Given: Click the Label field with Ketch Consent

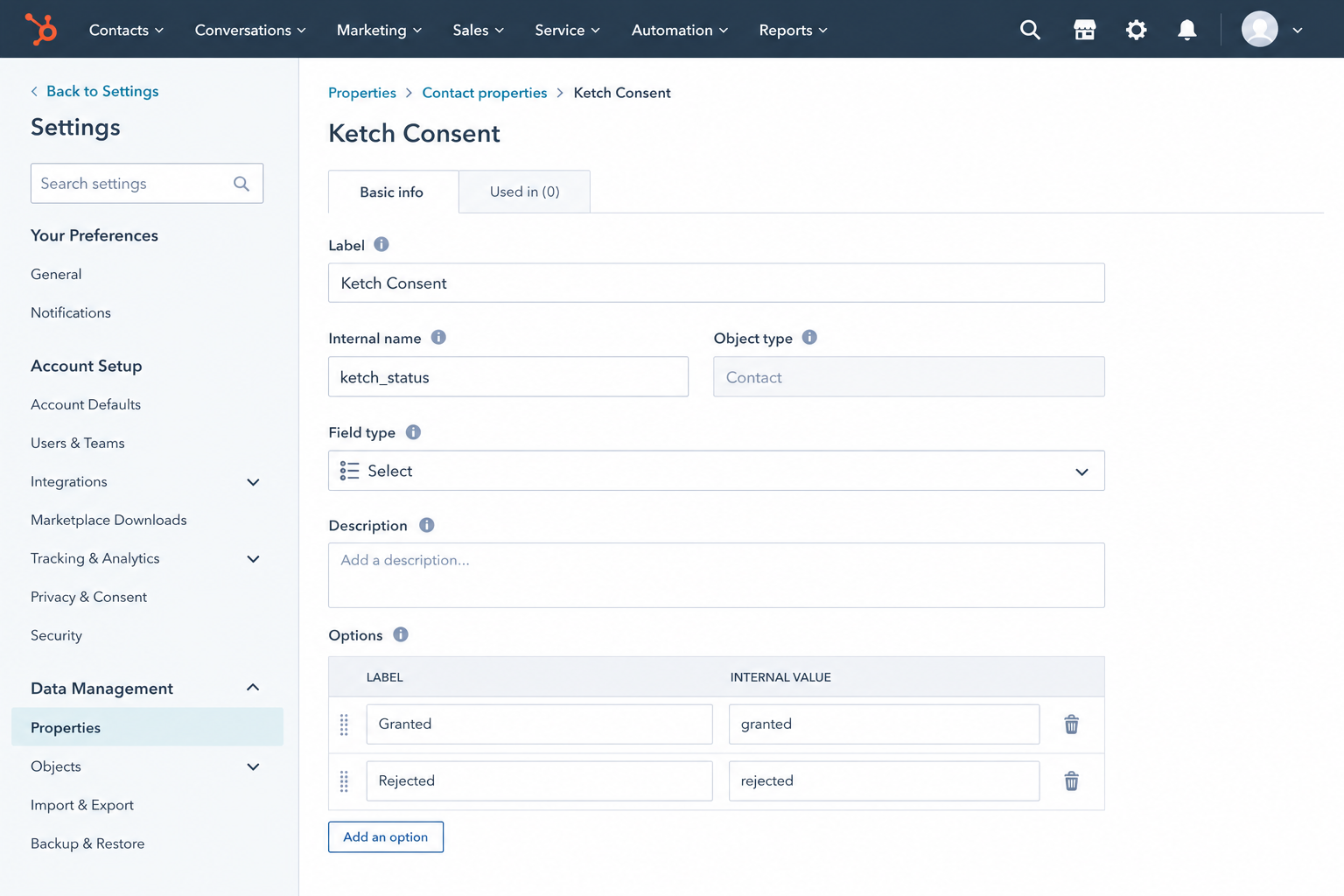Looking at the screenshot, I should tap(716, 283).
